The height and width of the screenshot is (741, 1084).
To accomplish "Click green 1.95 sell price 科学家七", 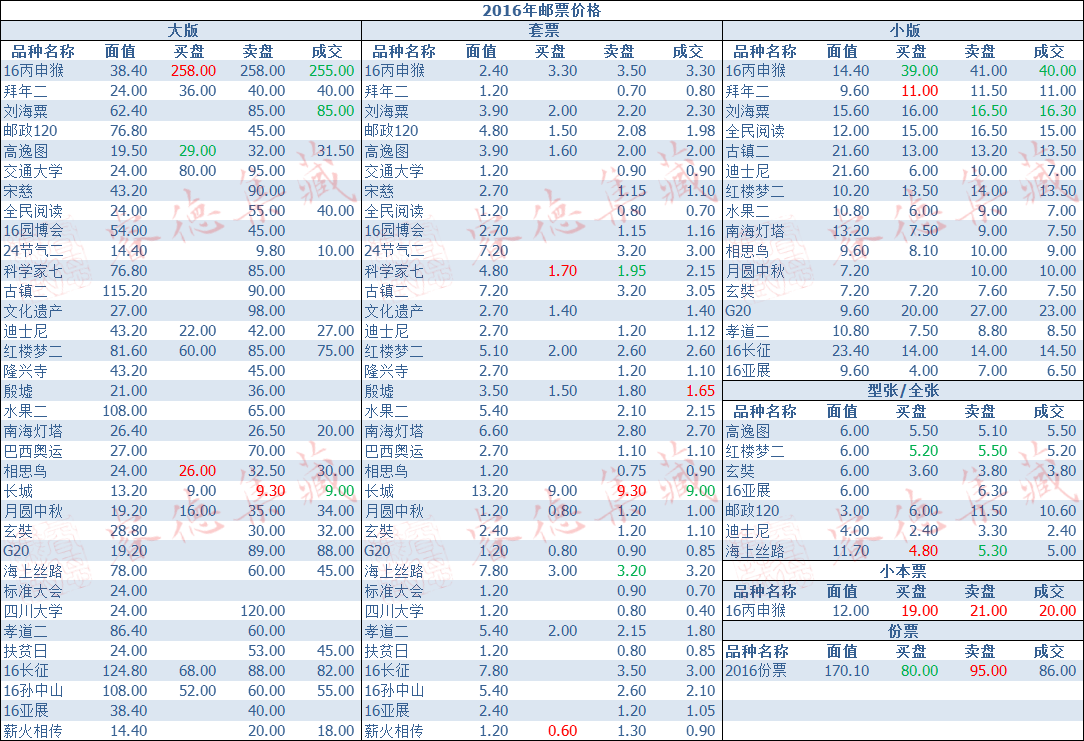I will [632, 271].
